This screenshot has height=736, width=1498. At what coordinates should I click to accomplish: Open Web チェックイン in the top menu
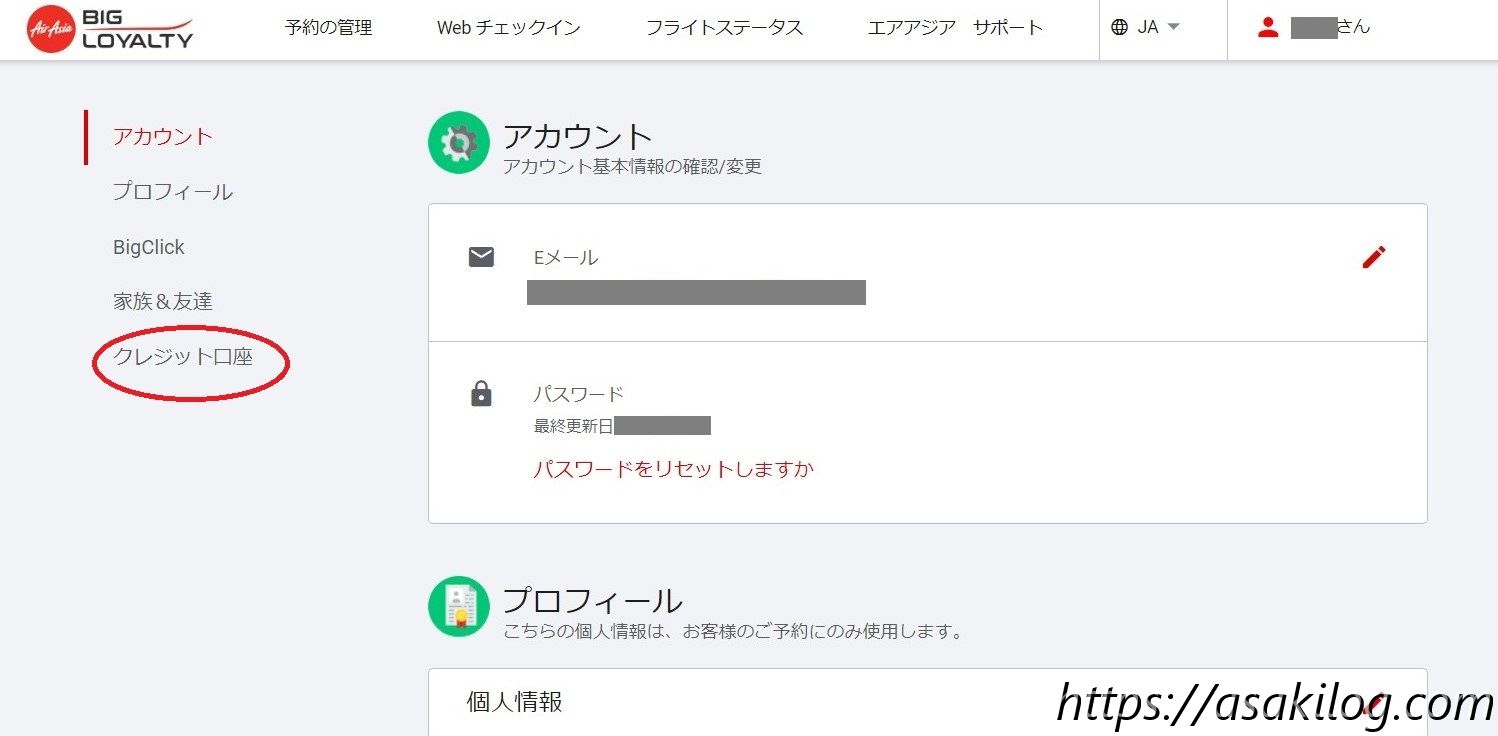(x=509, y=28)
